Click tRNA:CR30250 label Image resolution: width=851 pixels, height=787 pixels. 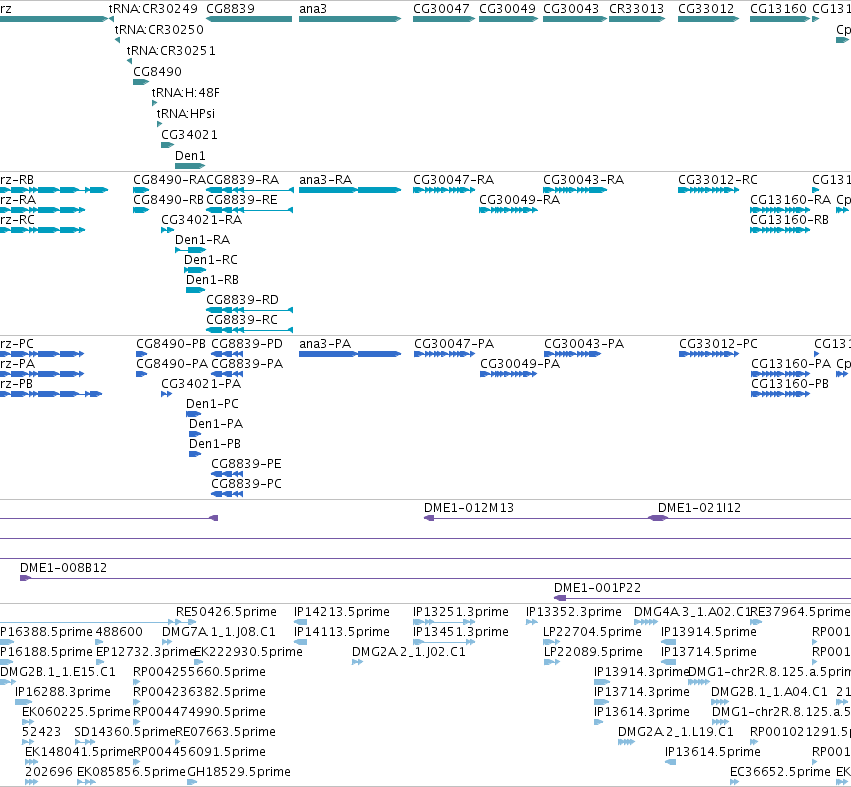(x=159, y=29)
